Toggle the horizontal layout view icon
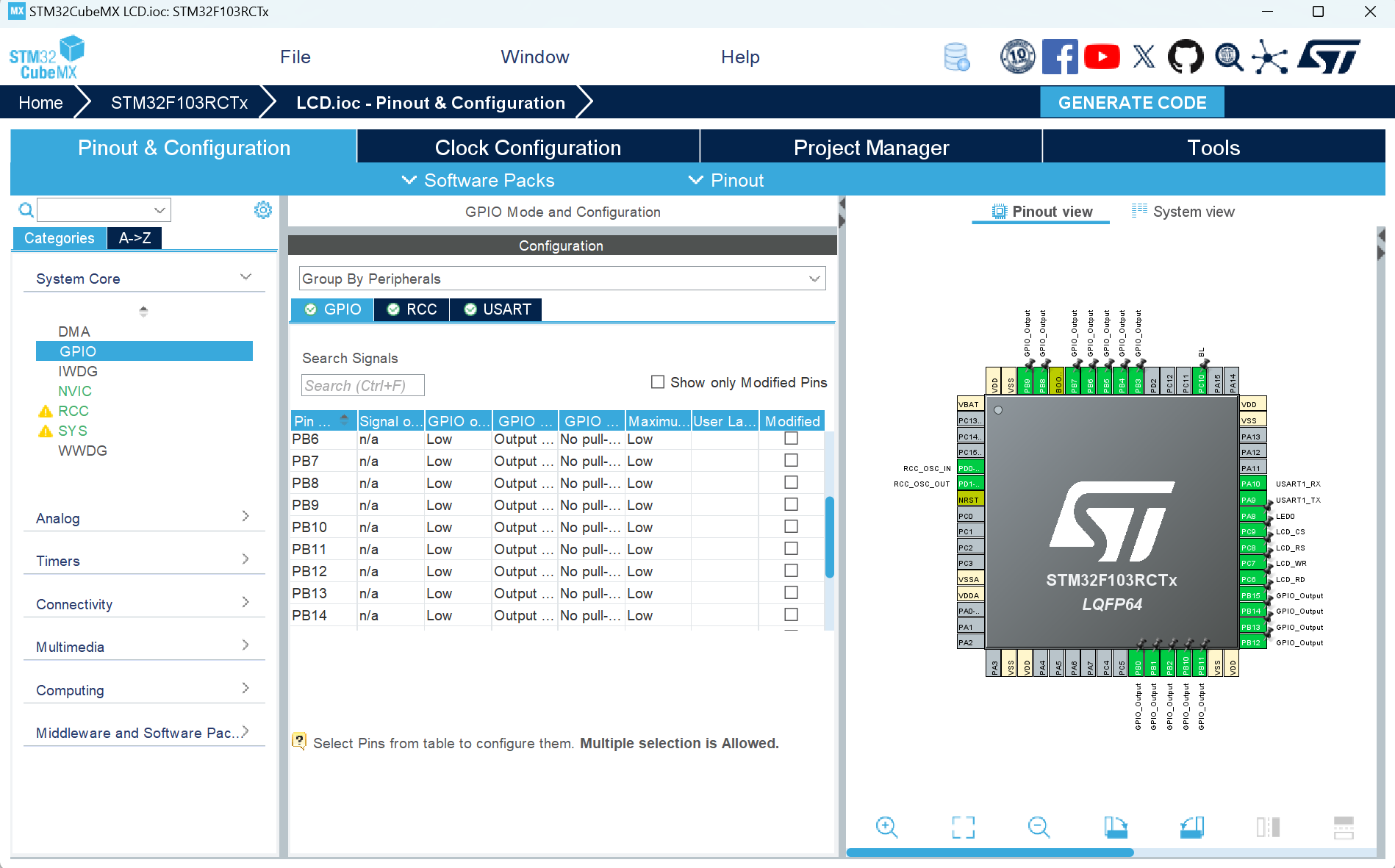 click(1344, 827)
